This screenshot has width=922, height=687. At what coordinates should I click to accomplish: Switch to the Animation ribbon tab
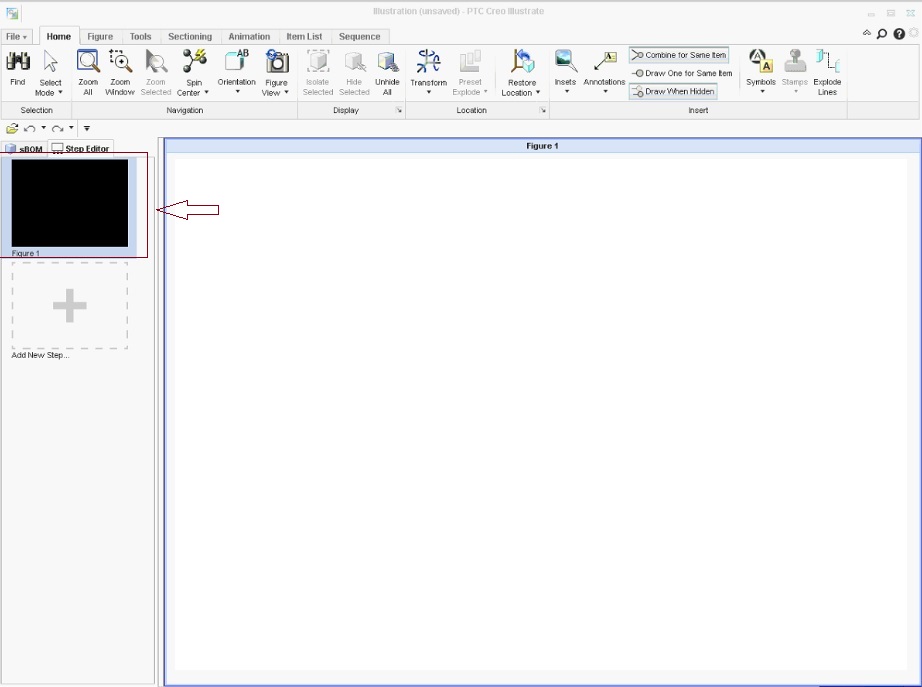coord(248,36)
